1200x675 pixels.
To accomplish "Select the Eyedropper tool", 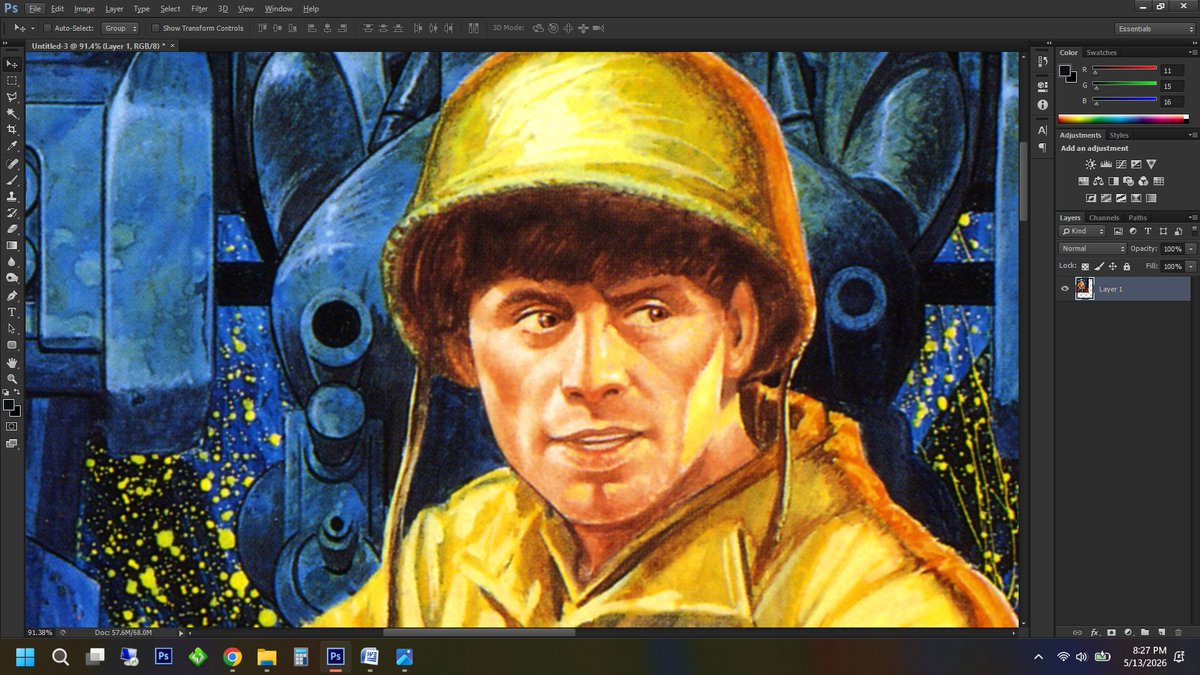I will (x=12, y=146).
